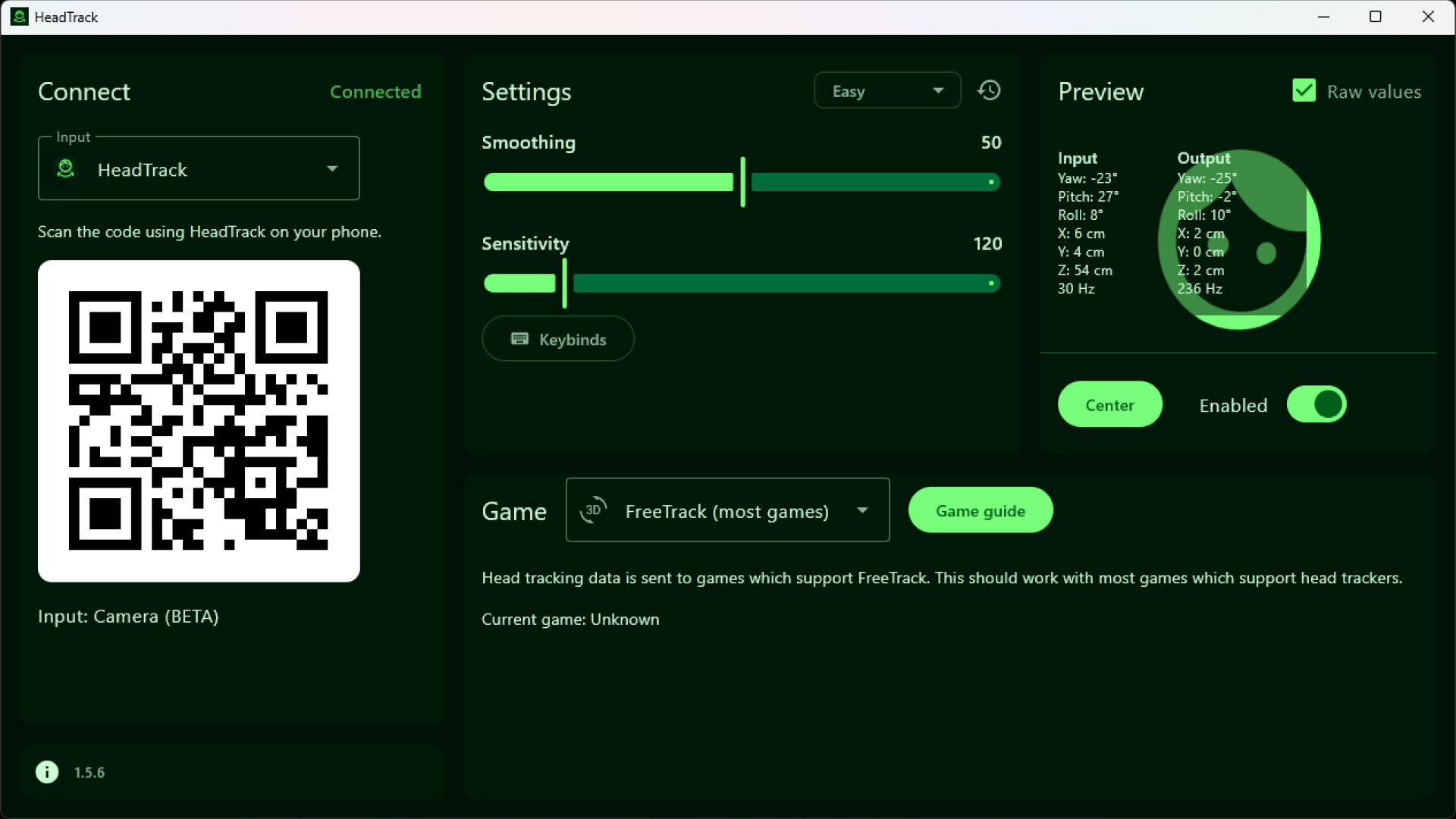The width and height of the screenshot is (1456, 819).
Task: Click the 'Scan the code using HeadTrack' instruction
Action: (x=209, y=232)
